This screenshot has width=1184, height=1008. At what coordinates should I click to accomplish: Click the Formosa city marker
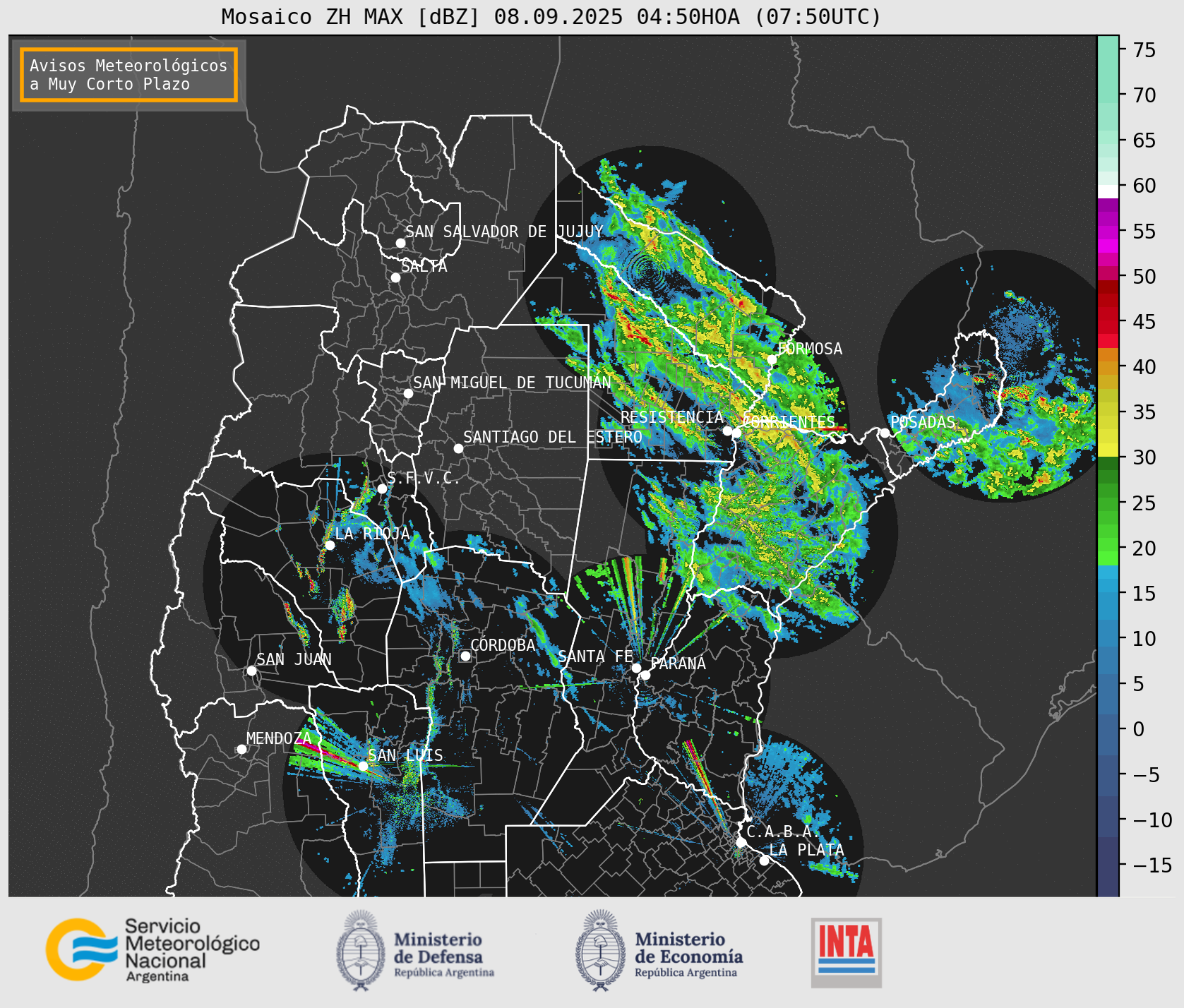pyautogui.click(x=772, y=359)
